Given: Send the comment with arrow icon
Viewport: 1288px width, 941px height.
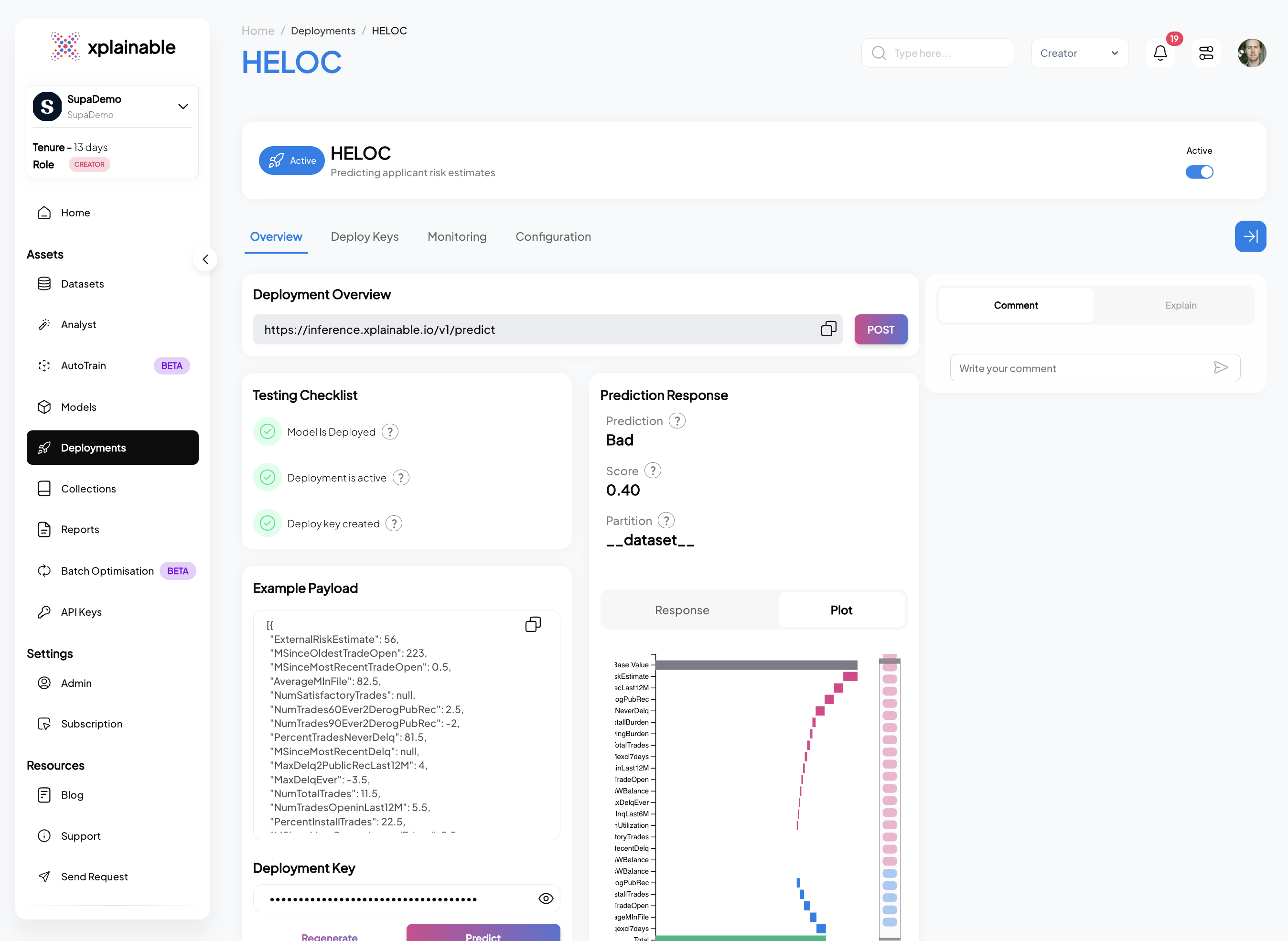Looking at the screenshot, I should [1220, 367].
